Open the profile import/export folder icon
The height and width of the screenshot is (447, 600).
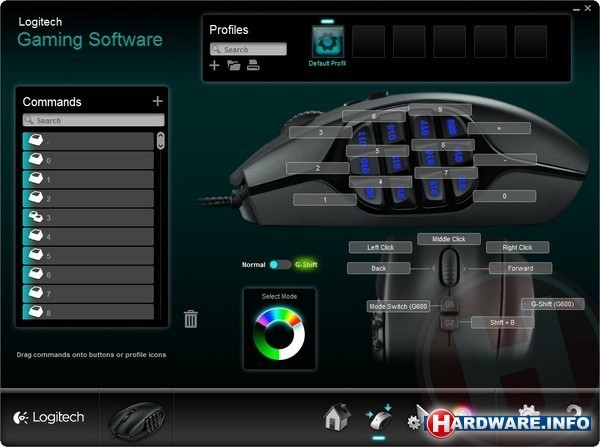pos(234,65)
